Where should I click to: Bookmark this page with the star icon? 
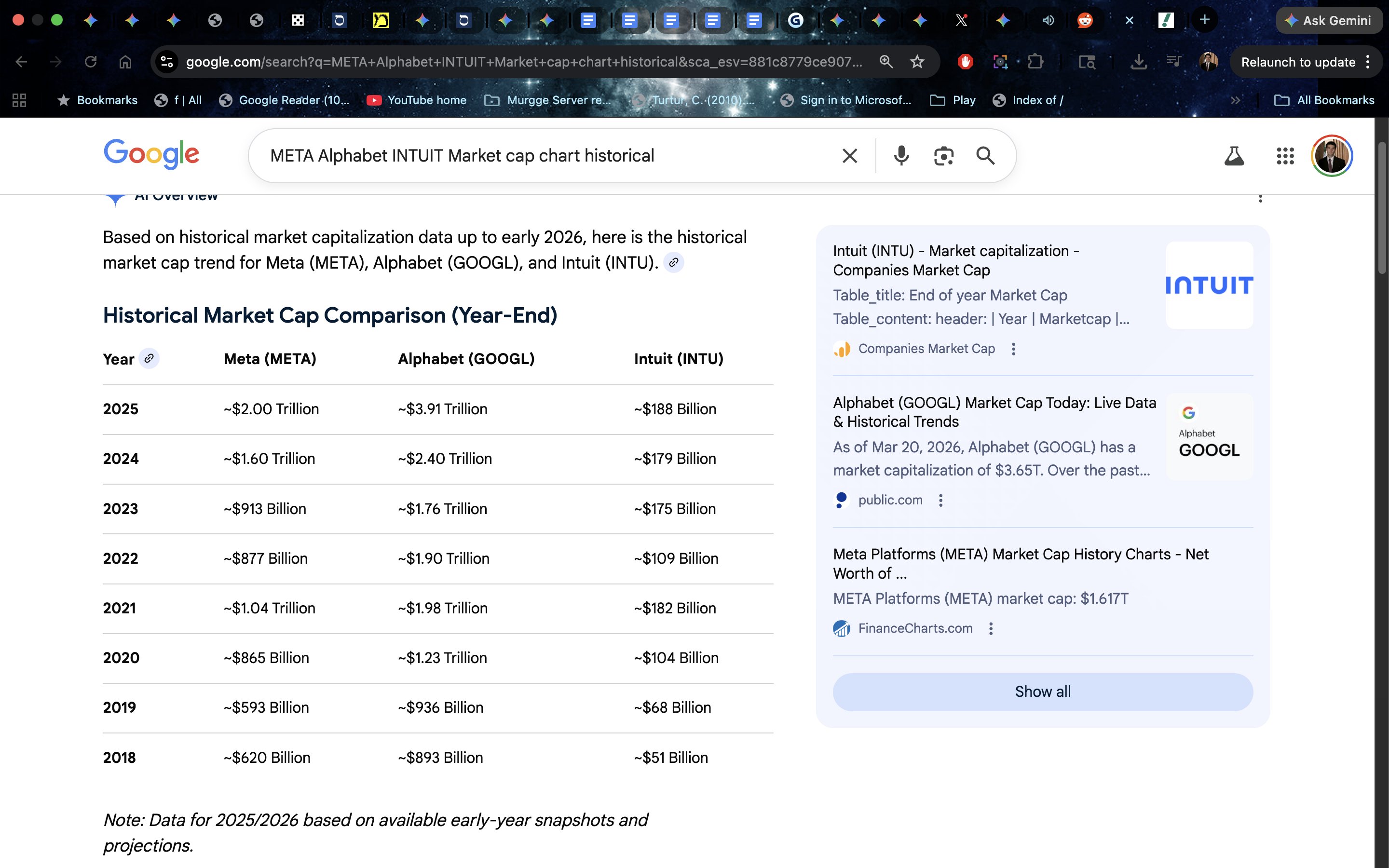pyautogui.click(x=917, y=62)
